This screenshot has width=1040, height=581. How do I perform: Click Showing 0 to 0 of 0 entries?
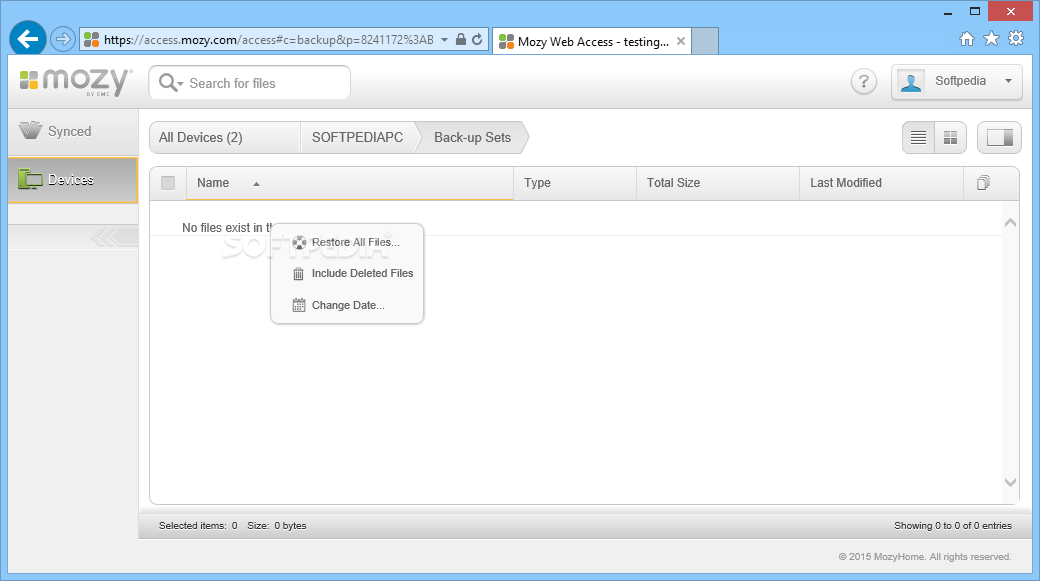952,525
